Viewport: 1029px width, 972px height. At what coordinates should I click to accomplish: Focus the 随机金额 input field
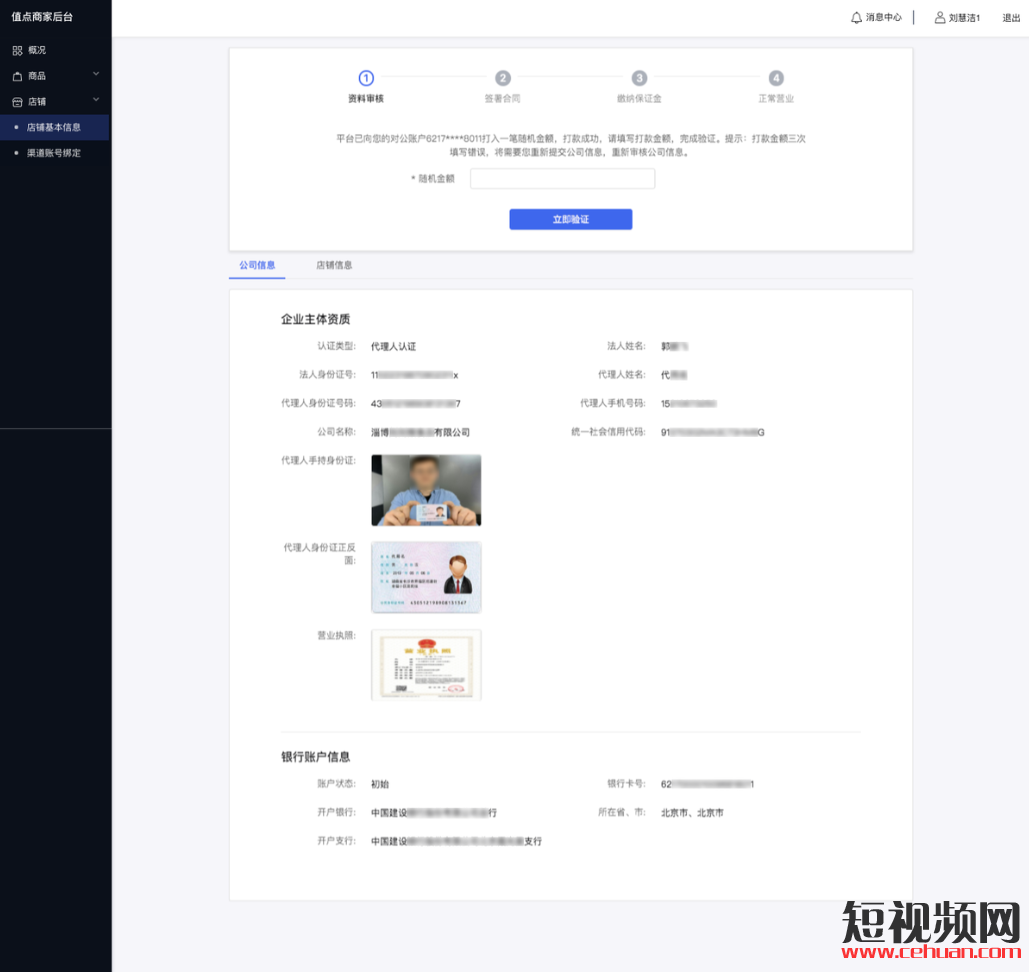[x=562, y=179]
